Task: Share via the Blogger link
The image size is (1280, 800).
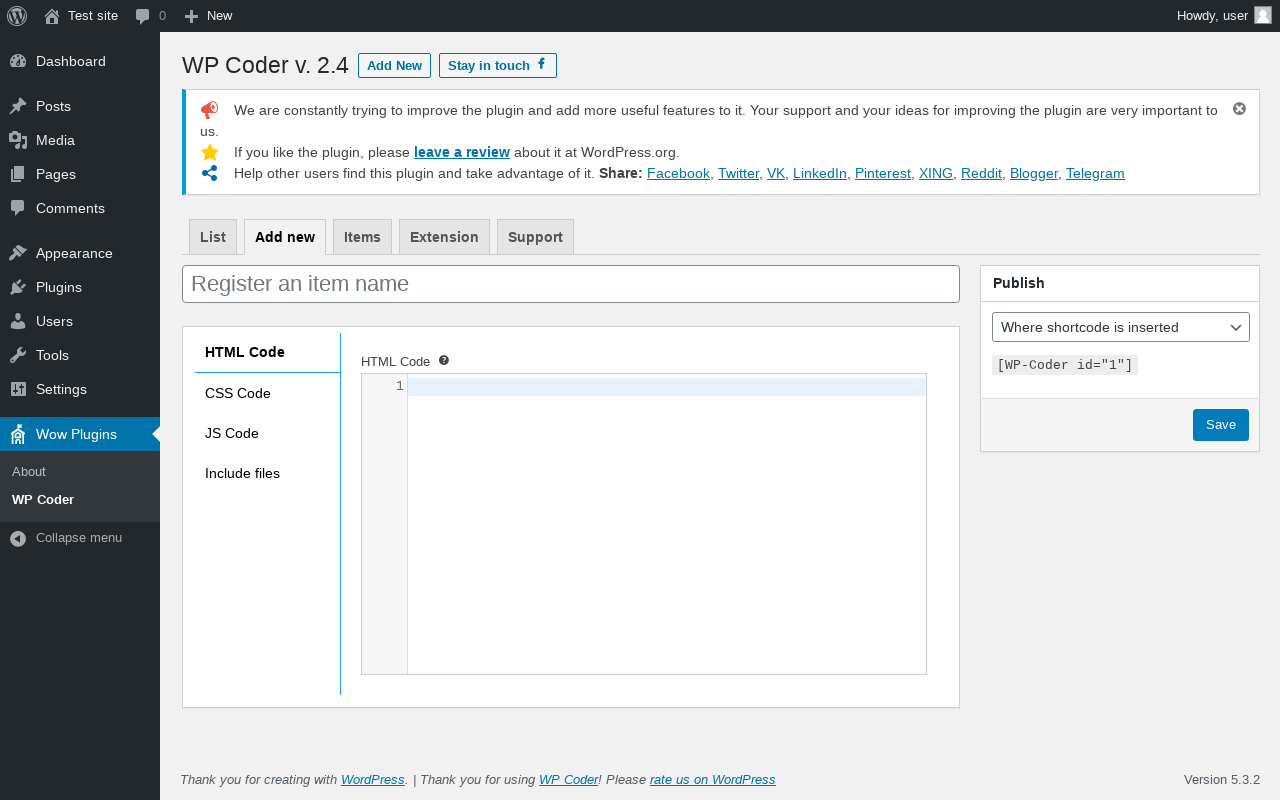Action: (1034, 173)
